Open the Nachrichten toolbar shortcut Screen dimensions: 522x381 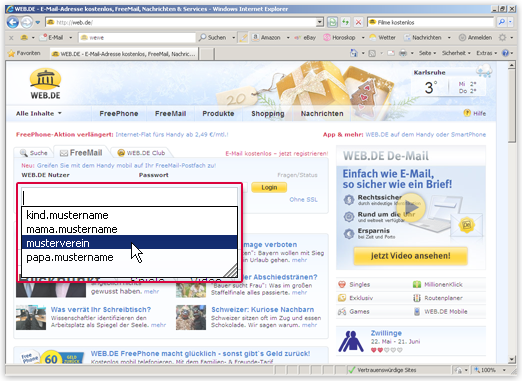tap(423, 38)
